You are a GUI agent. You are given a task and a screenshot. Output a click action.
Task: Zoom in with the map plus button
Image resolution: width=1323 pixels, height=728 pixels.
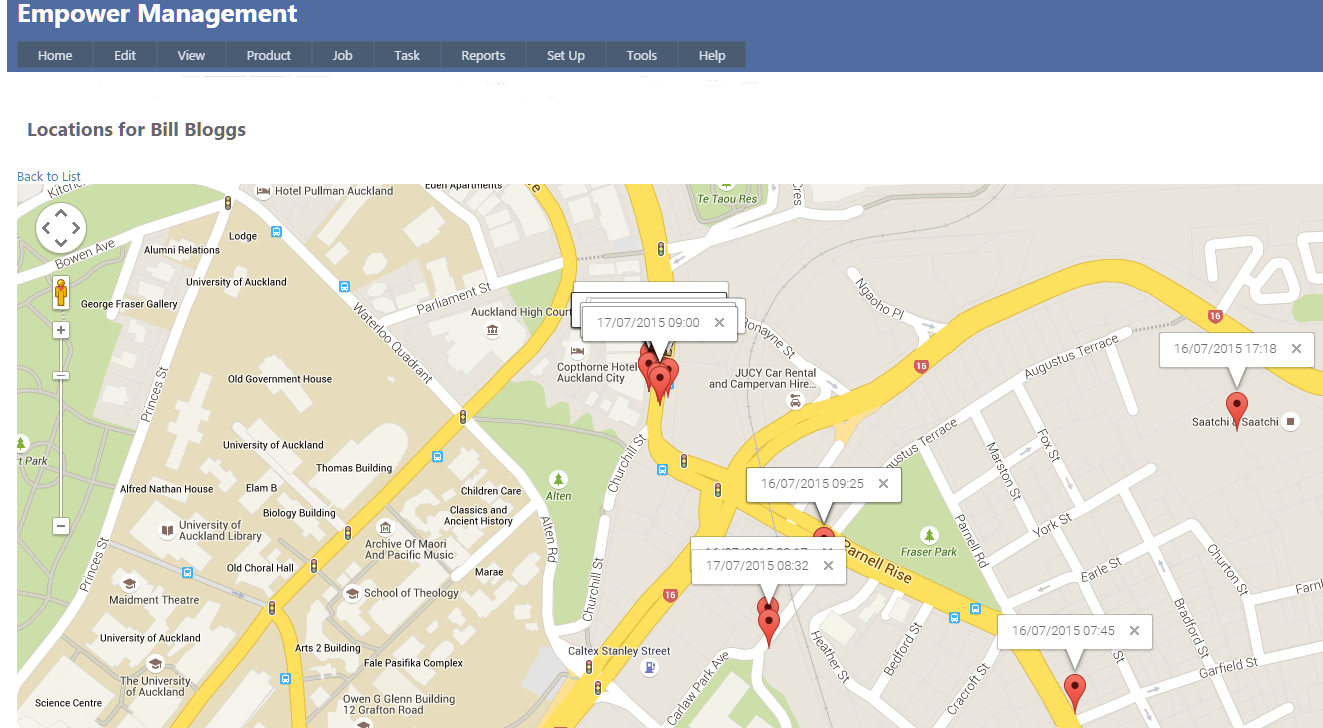[x=61, y=330]
